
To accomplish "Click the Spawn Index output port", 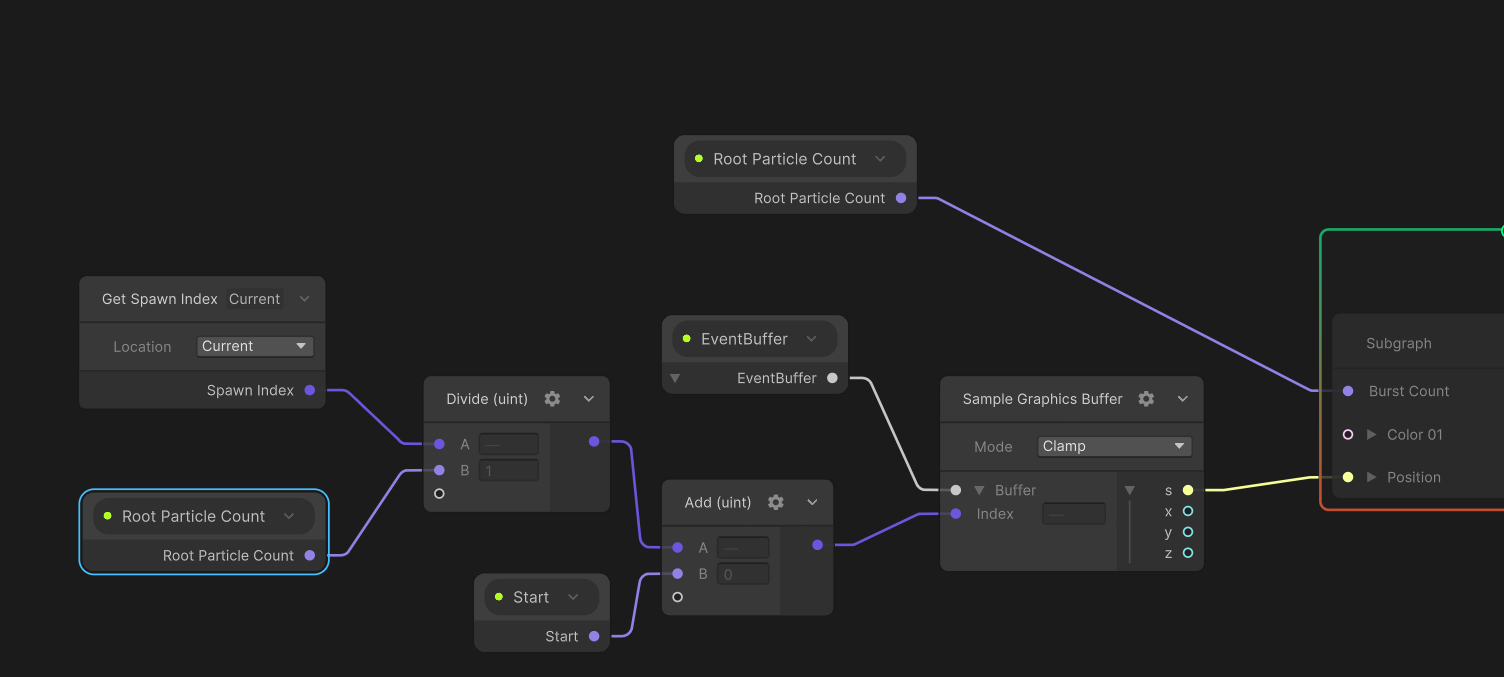I will (311, 390).
